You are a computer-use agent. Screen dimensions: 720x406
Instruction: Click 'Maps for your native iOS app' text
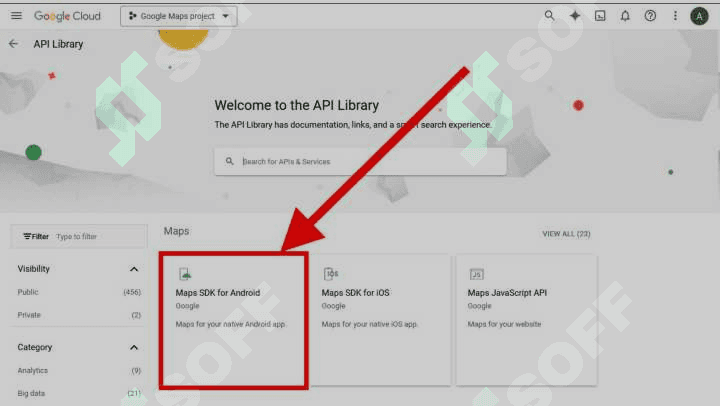click(369, 324)
